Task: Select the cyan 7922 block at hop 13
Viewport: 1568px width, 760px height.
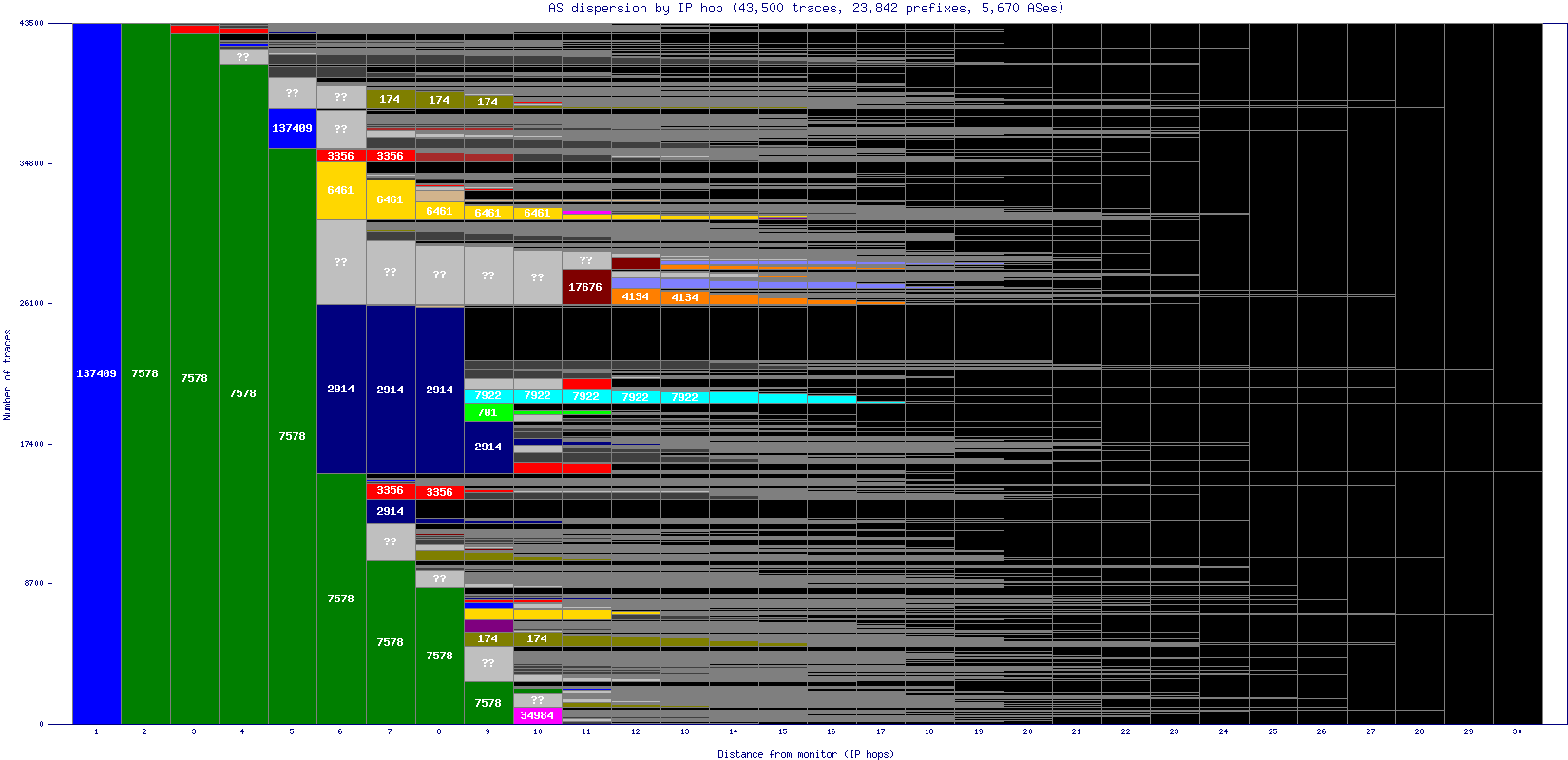Action: point(685,397)
